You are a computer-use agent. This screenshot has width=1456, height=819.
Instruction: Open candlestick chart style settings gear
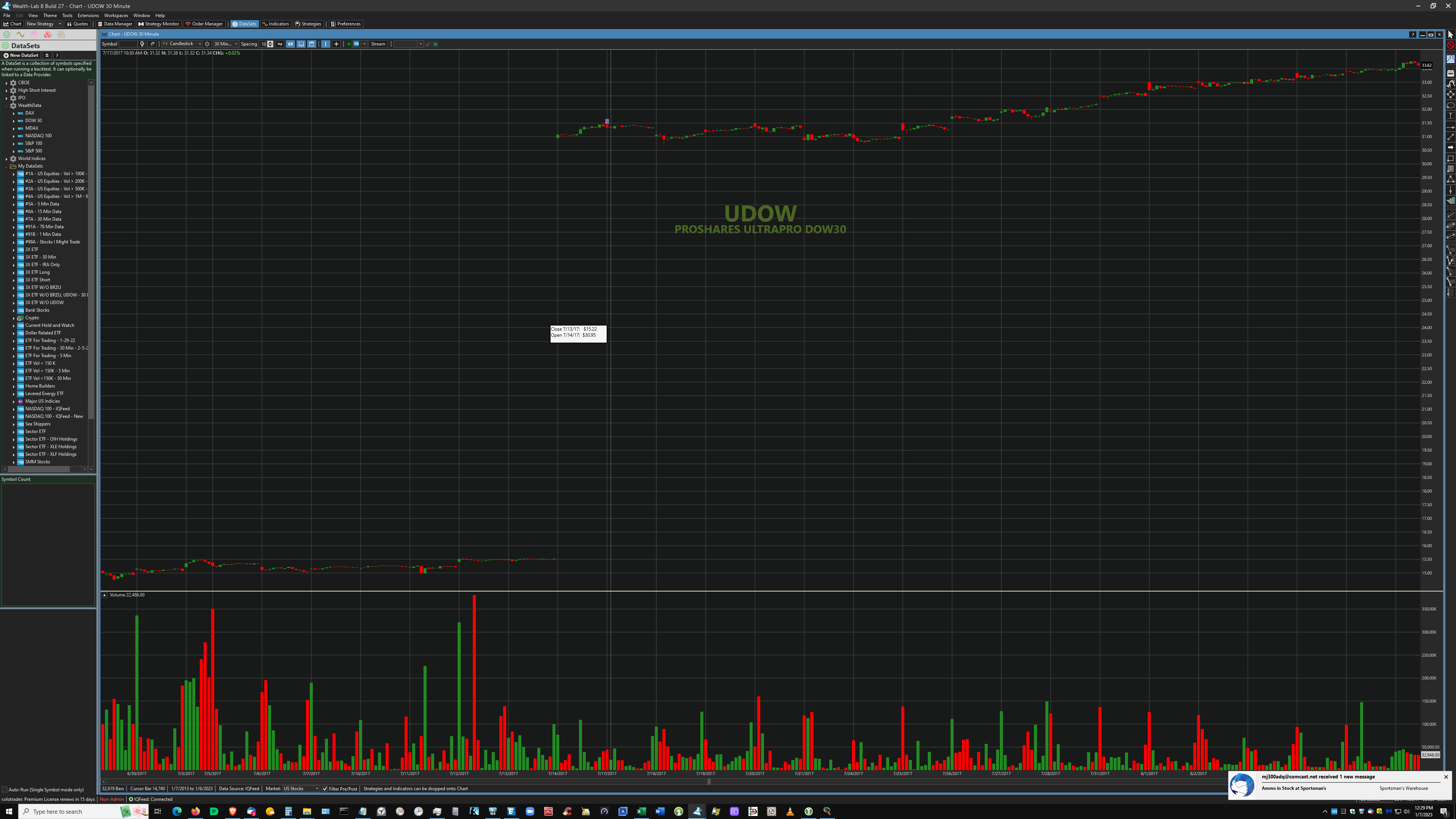(x=207, y=44)
